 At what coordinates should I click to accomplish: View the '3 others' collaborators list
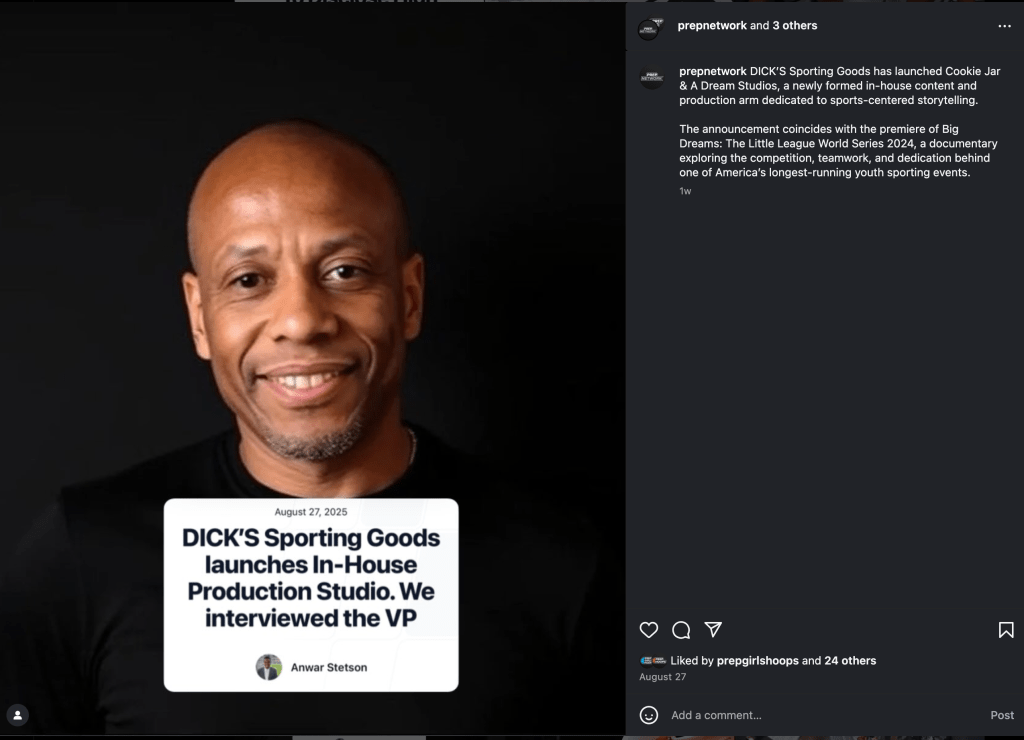tap(795, 25)
